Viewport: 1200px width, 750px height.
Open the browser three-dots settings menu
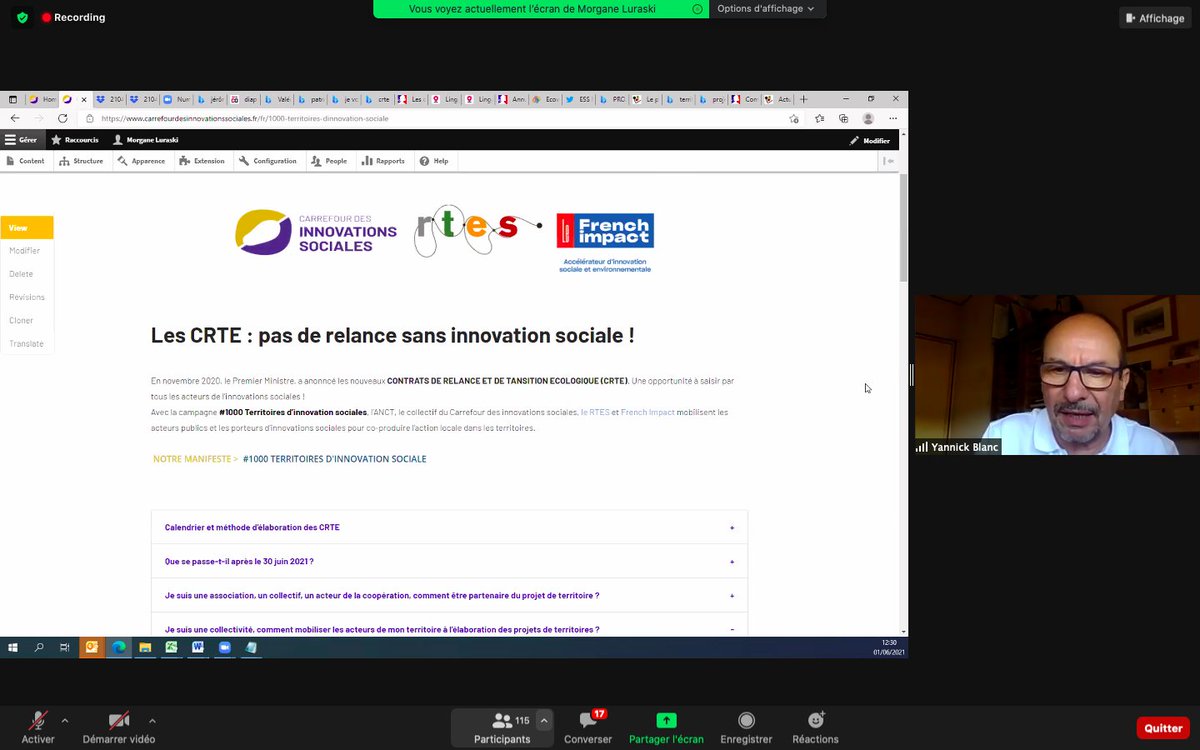click(x=893, y=118)
